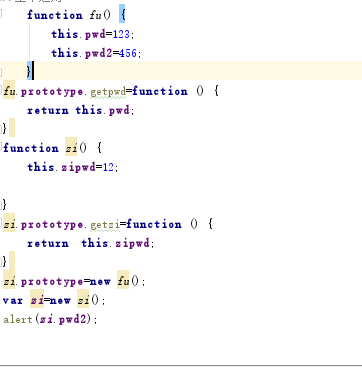Click 'zipwd' in 'this.zipwd=12;' line
Screen dimensions: 362x367
[78, 167]
